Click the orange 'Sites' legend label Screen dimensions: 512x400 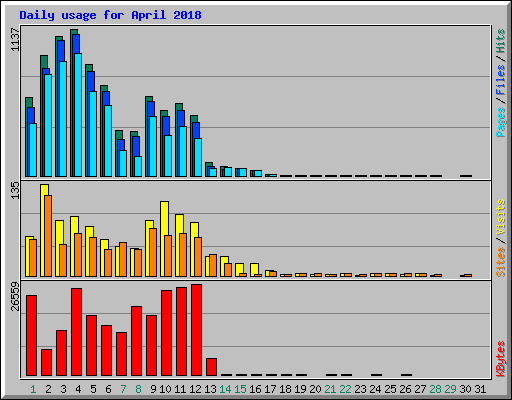point(501,262)
